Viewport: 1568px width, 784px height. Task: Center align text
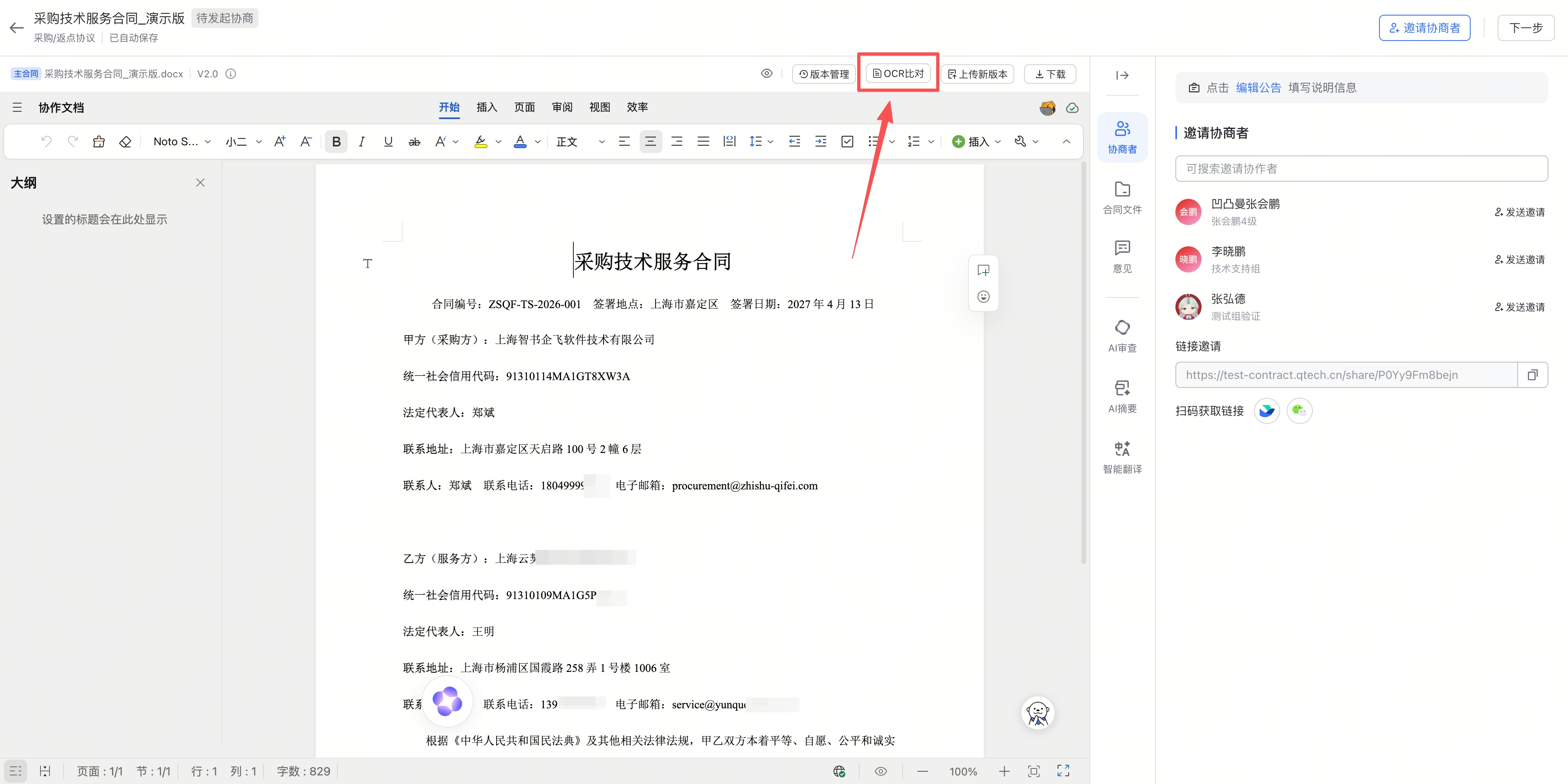tap(651, 142)
